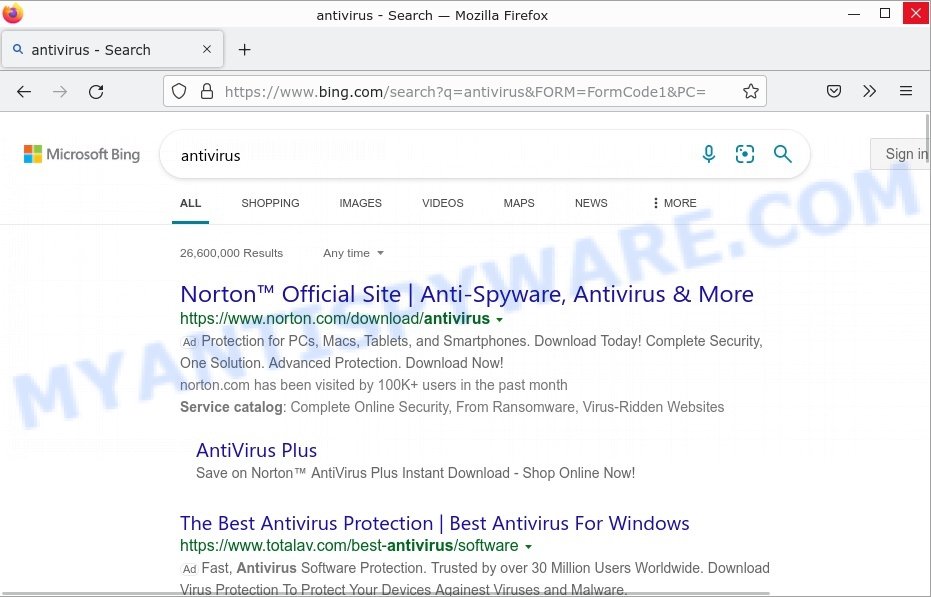
Task: Show more toolbar tools chevron
Action: point(869,91)
